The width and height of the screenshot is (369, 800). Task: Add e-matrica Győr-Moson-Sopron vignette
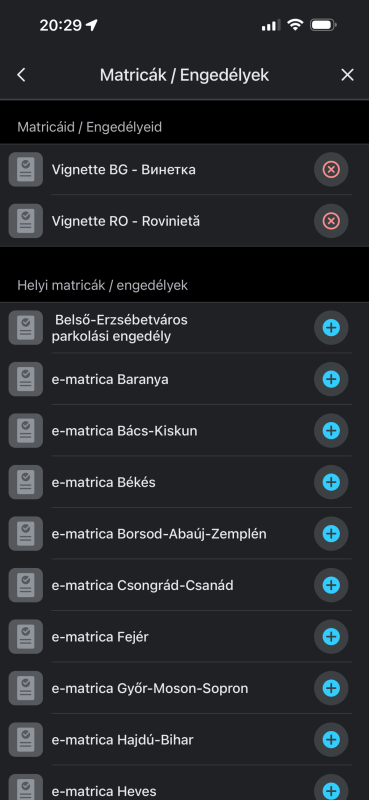pos(331,688)
